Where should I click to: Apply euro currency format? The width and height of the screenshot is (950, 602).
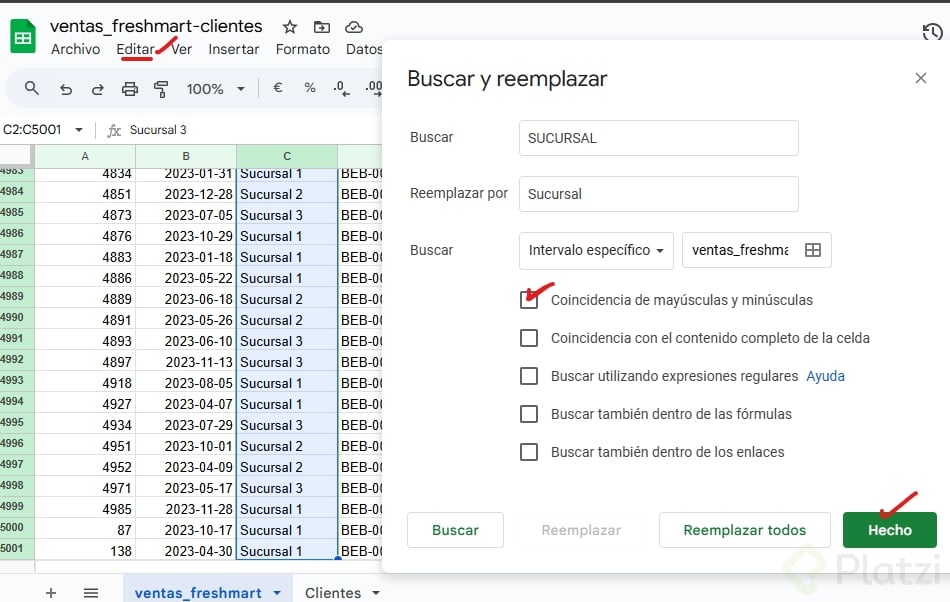click(x=277, y=88)
